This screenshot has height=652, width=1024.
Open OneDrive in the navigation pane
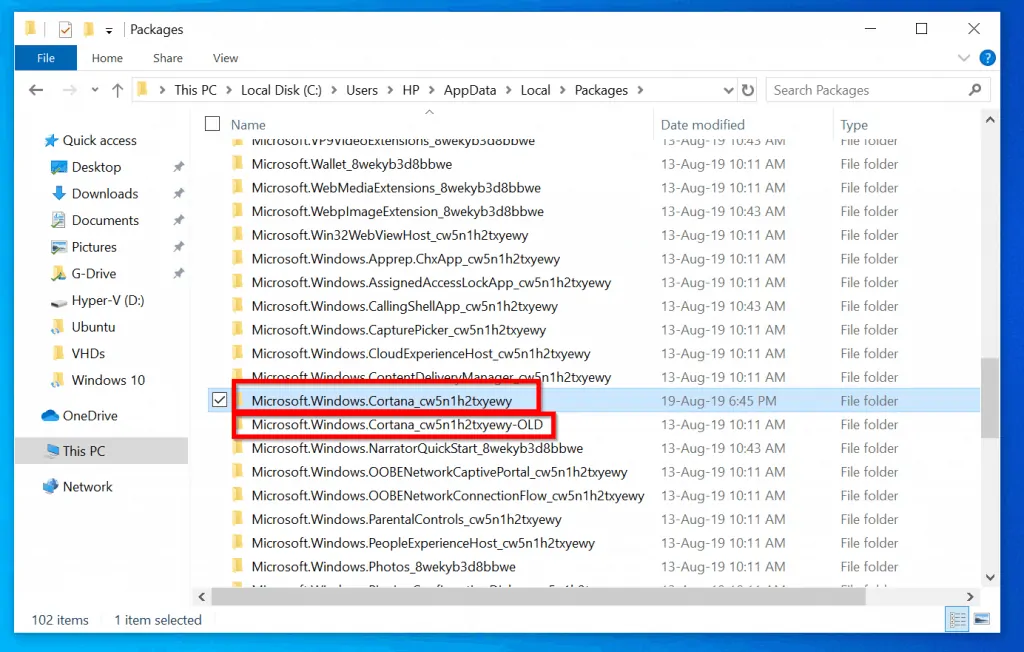pyautogui.click(x=89, y=415)
